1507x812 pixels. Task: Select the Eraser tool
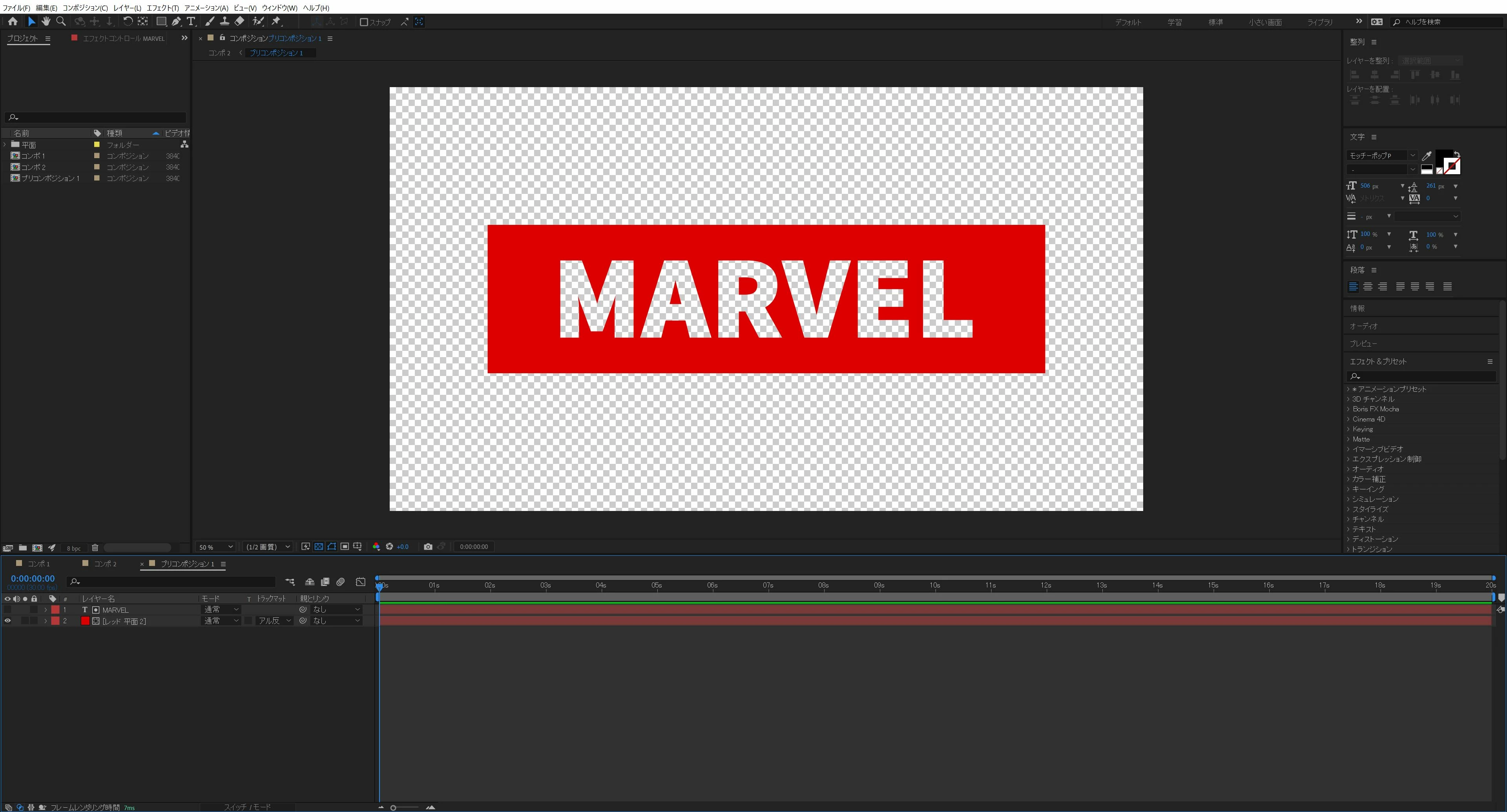239,22
